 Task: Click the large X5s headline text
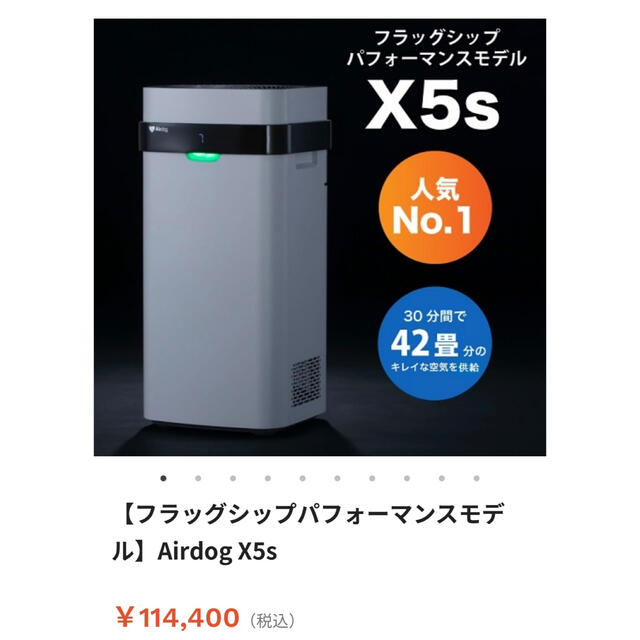pos(433,104)
